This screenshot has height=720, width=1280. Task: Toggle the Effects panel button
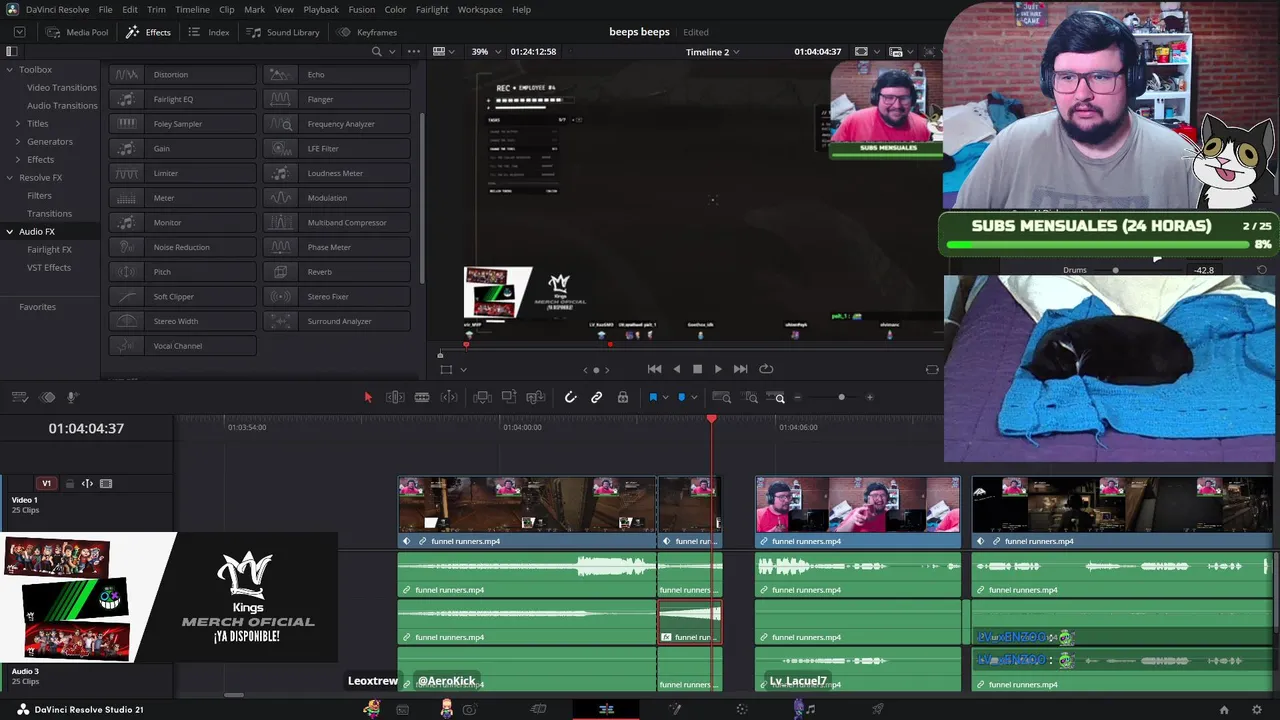[x=148, y=32]
